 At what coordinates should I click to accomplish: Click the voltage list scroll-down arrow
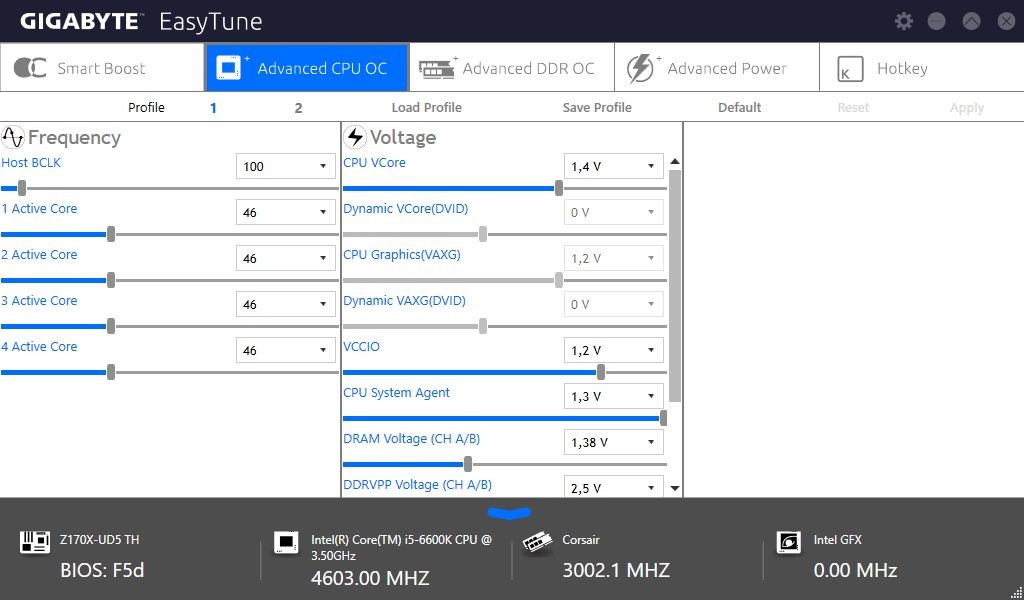pos(675,488)
